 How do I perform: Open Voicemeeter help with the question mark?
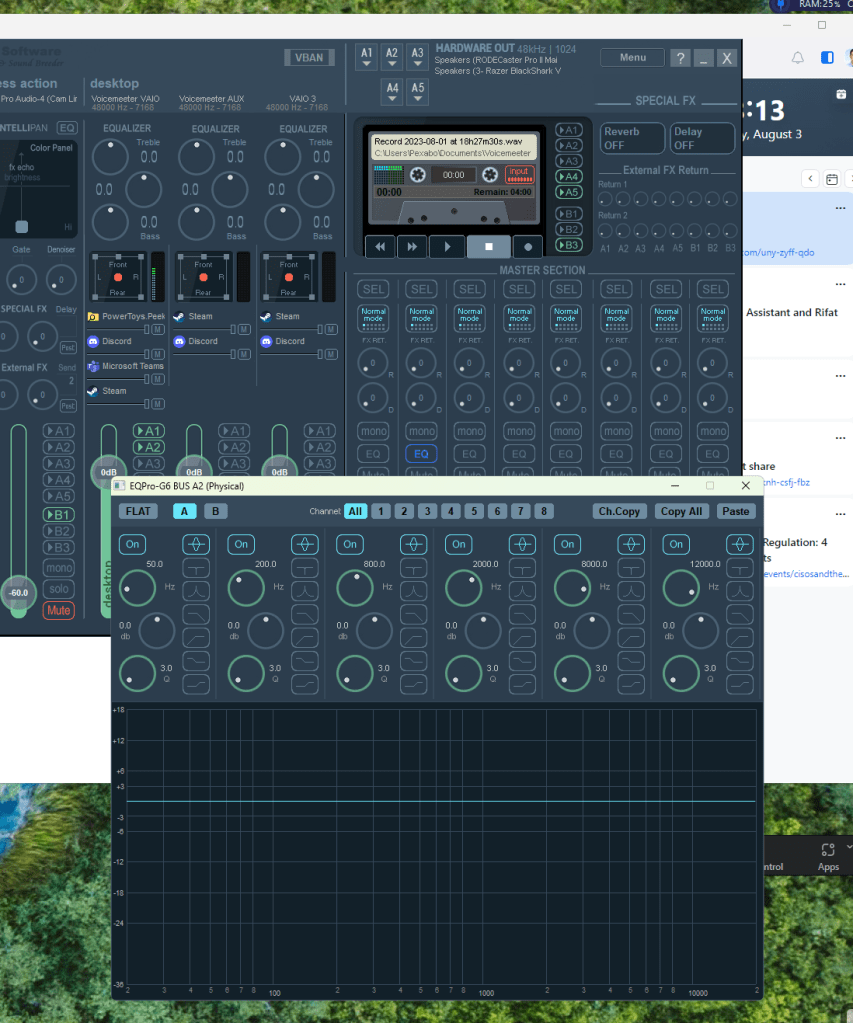coord(680,58)
